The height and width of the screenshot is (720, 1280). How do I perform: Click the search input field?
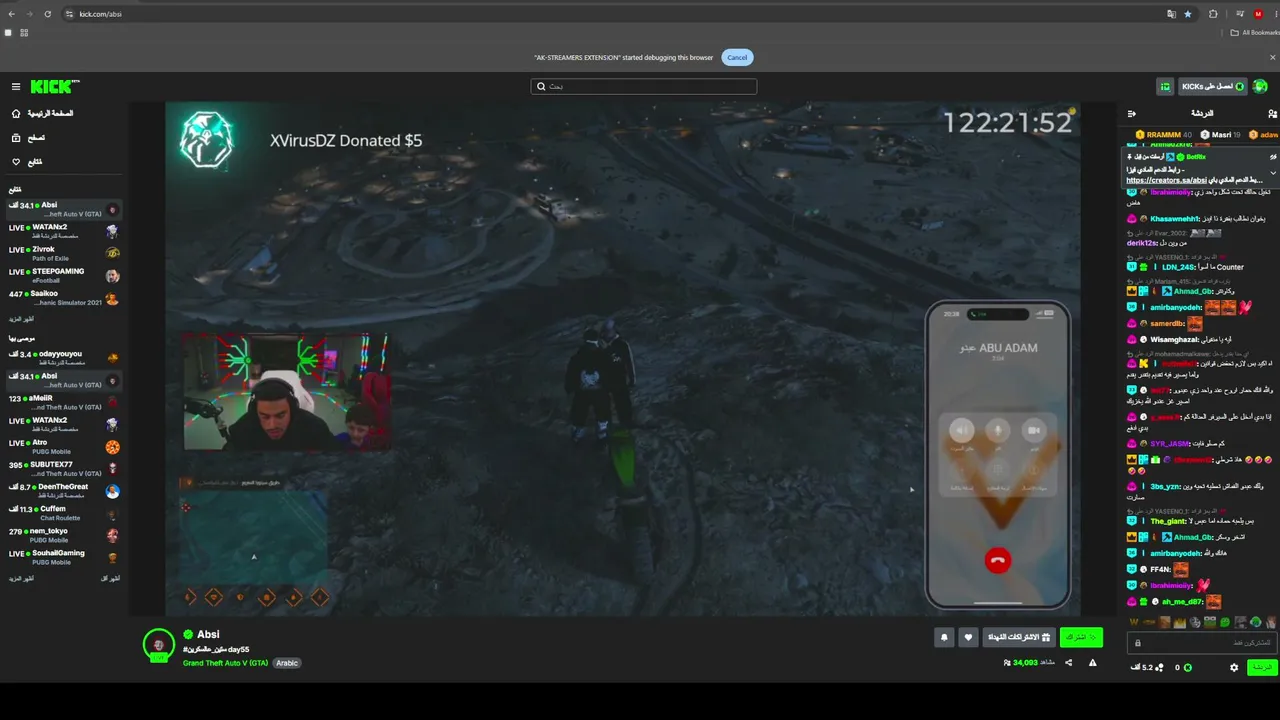(x=643, y=86)
